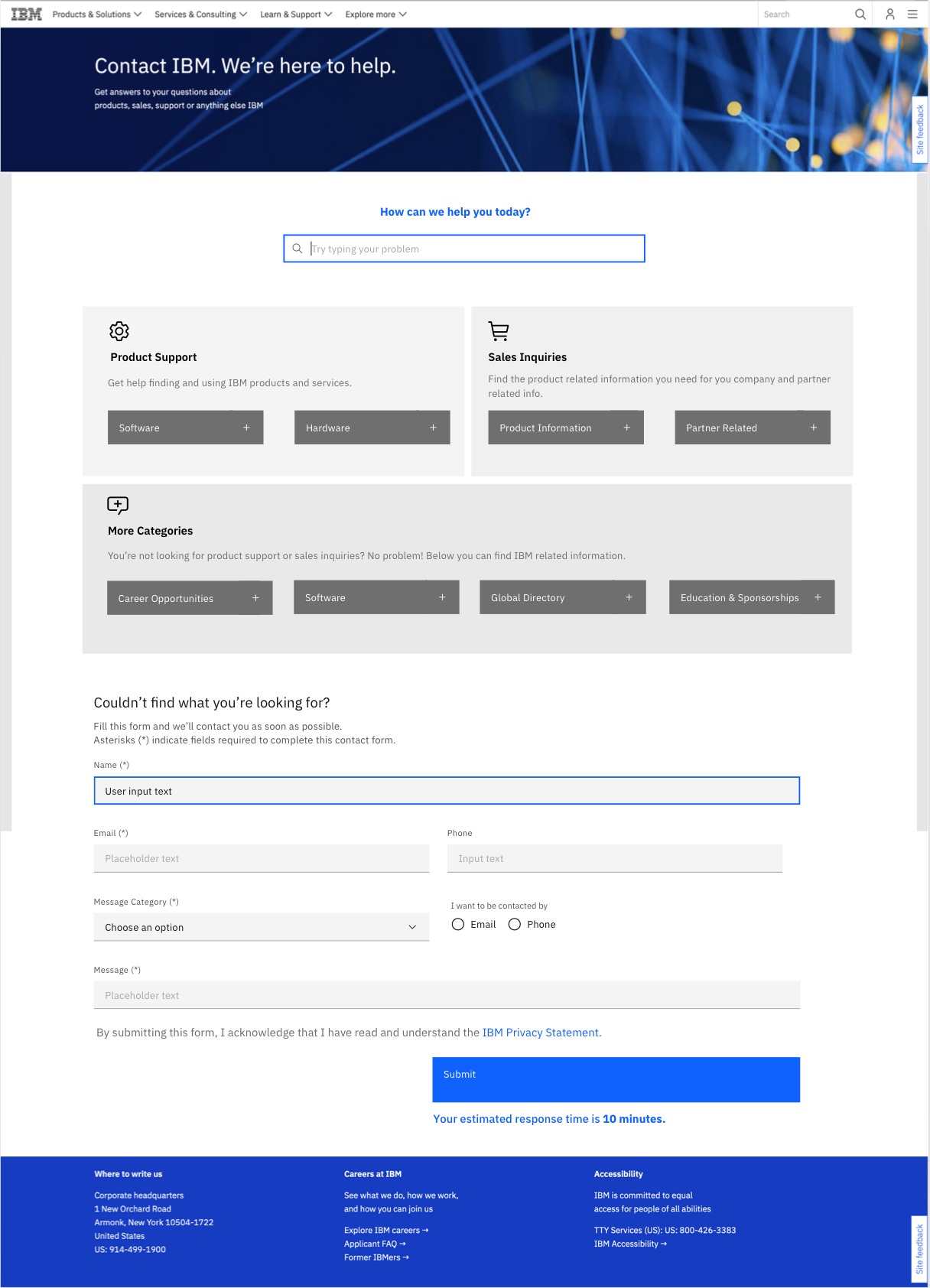Open the IBM Accessibility footer link
The height and width of the screenshot is (1288, 930).
[x=630, y=1244]
